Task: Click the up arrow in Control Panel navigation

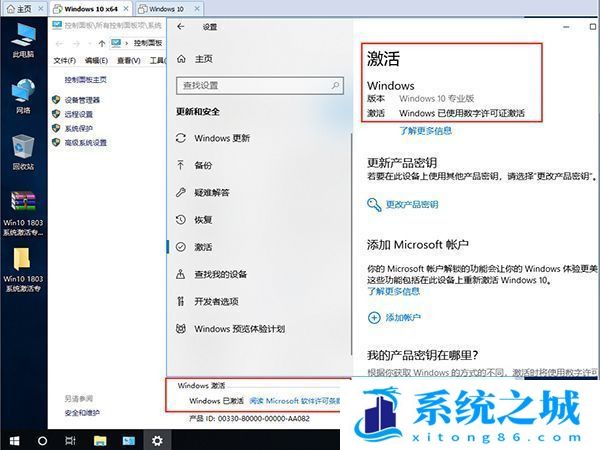Action: [101, 43]
